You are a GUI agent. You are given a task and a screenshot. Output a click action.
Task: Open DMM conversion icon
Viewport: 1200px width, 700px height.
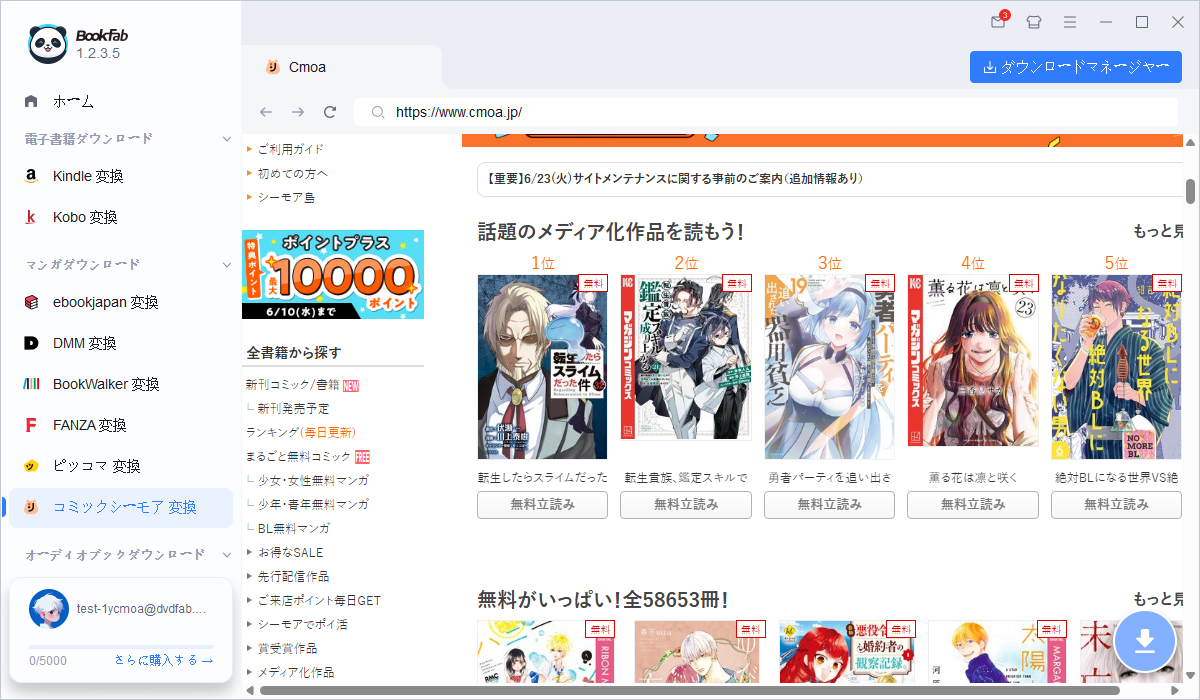pos(31,343)
